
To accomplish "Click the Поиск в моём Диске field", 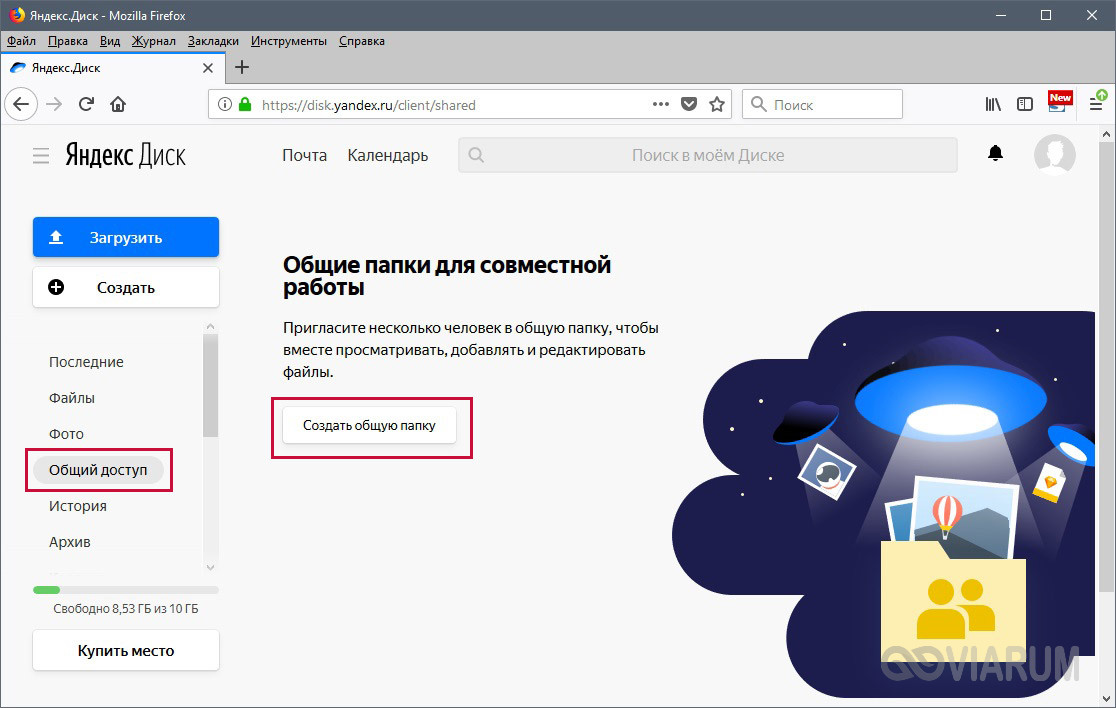I will [707, 155].
